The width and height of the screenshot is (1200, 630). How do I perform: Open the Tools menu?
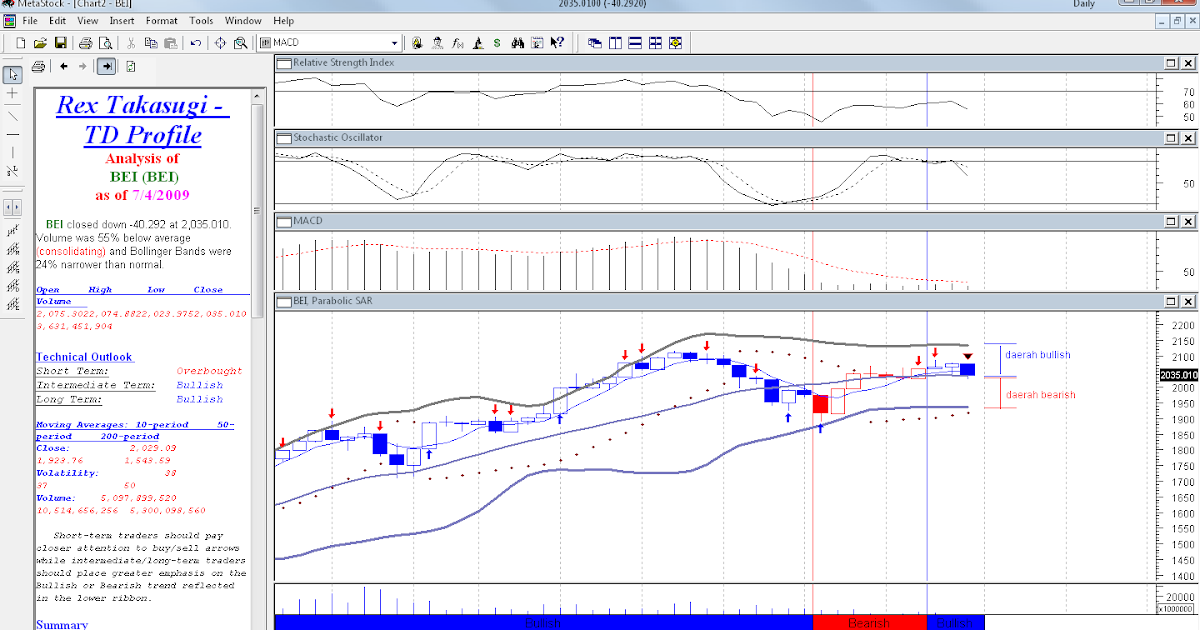(201, 20)
